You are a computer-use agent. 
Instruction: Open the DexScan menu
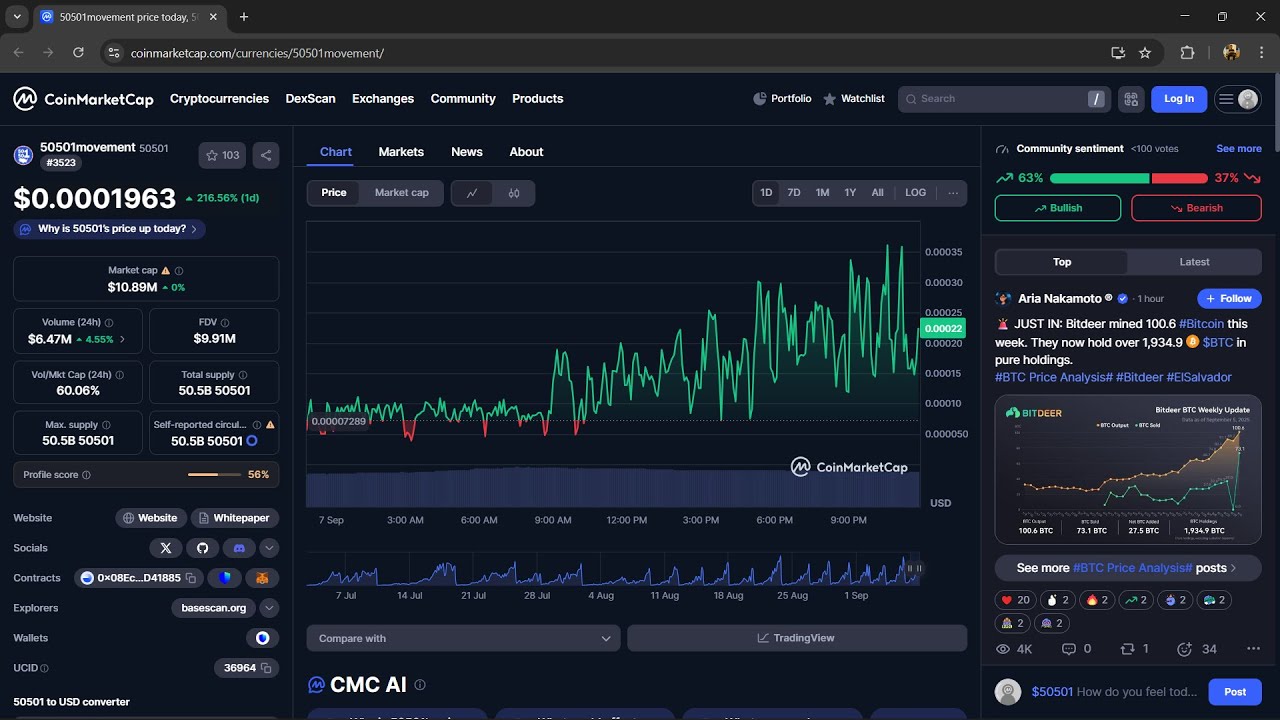tap(310, 99)
